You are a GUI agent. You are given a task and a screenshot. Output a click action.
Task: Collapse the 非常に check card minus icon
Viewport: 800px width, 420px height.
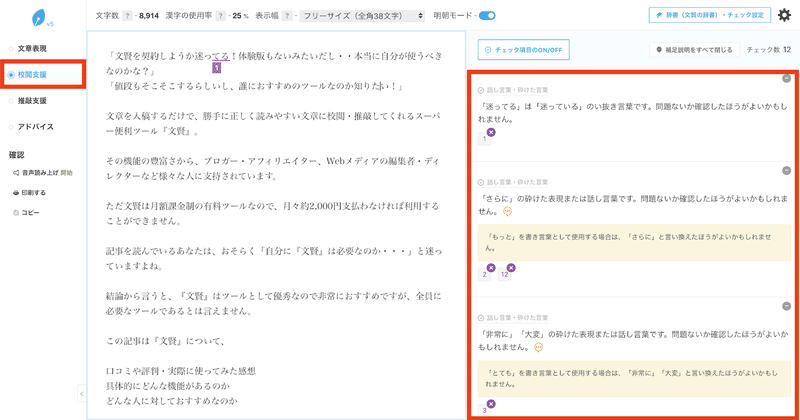point(787,306)
